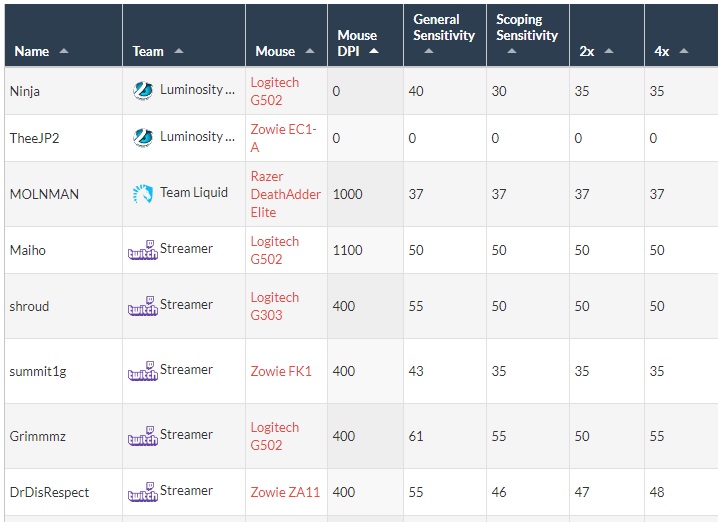Sort by Scoping Sensitivity header

(527, 35)
